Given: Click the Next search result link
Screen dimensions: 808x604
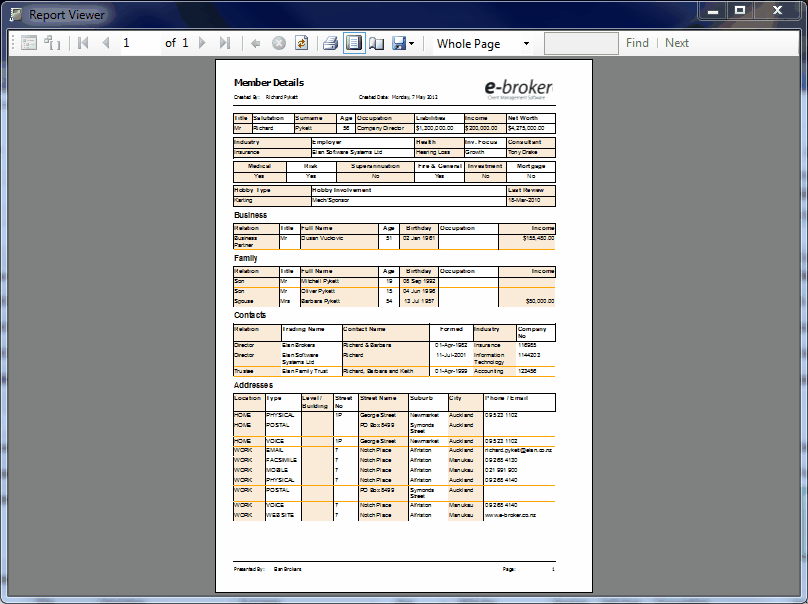Looking at the screenshot, I should point(677,43).
